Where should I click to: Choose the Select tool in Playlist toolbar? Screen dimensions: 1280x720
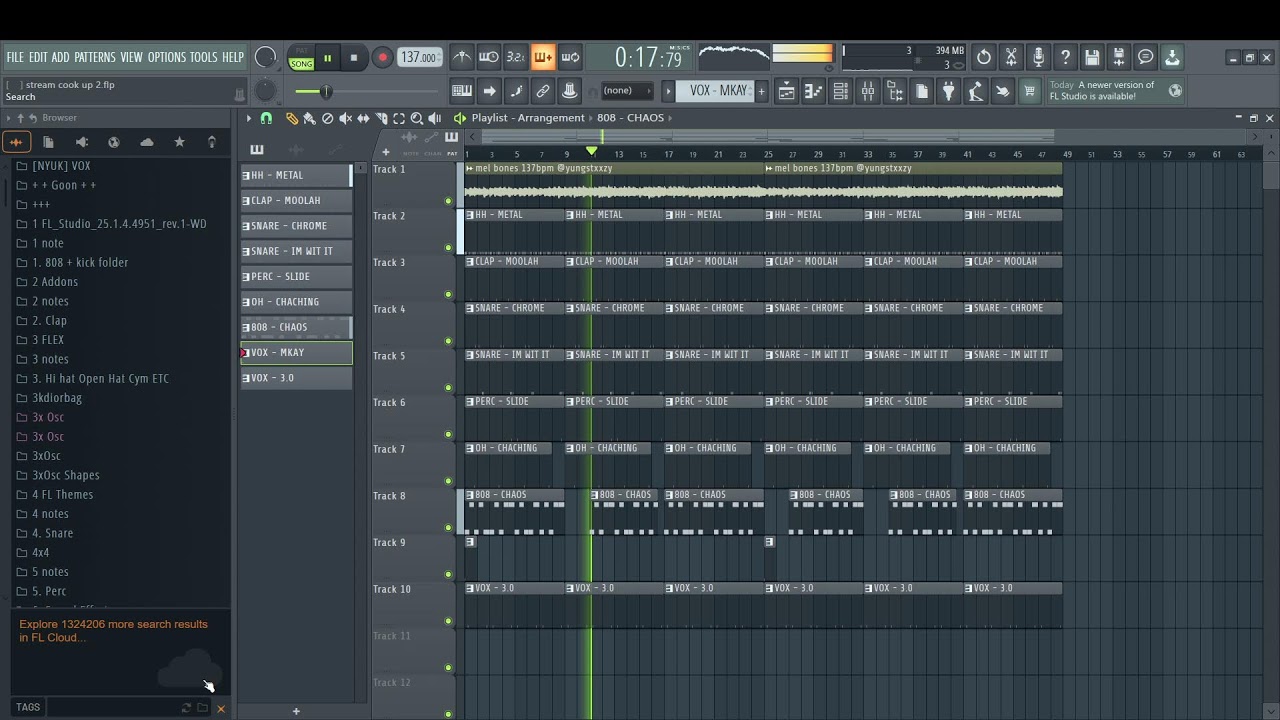[399, 118]
